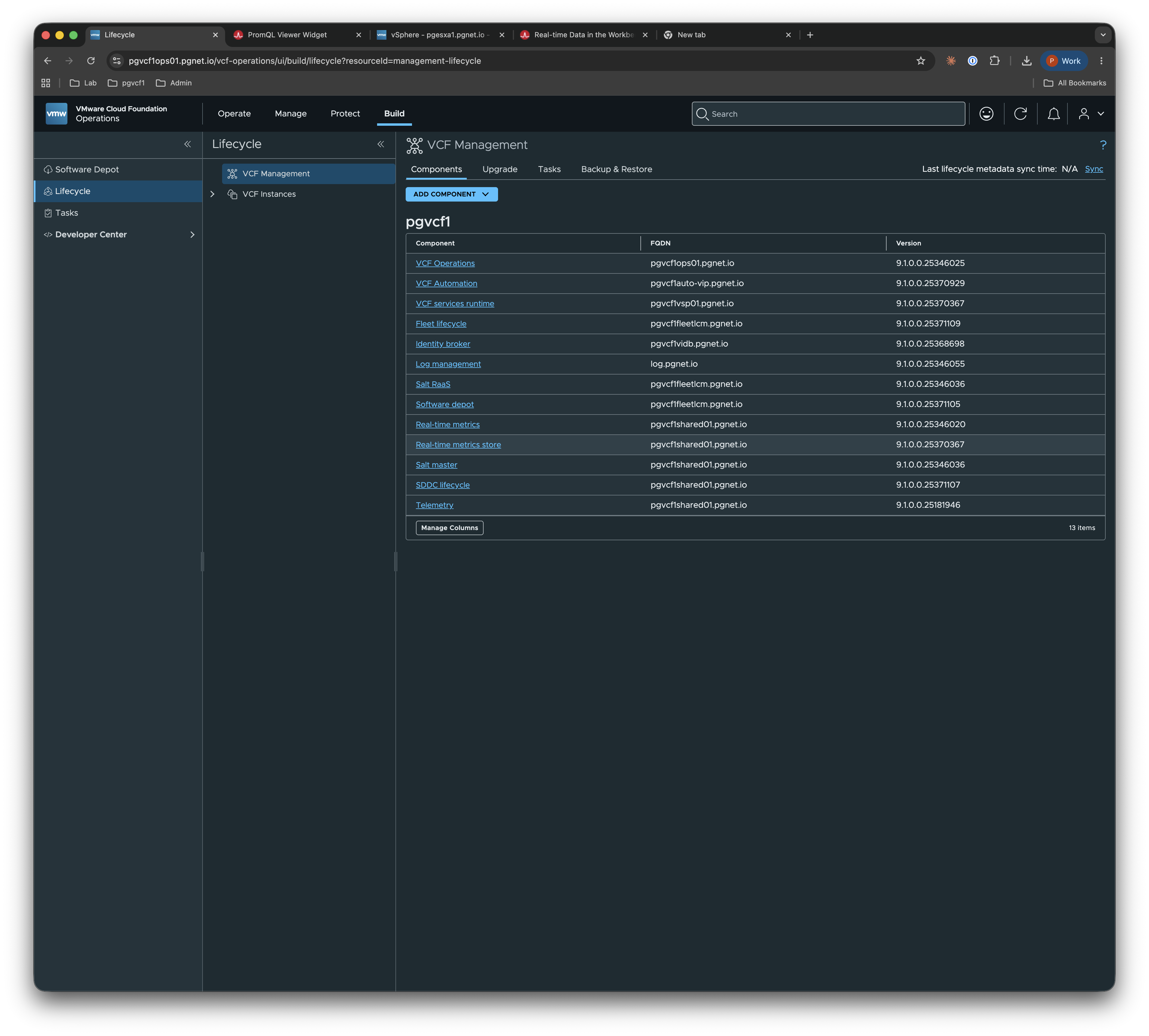Open a new browser tab

pos(810,35)
